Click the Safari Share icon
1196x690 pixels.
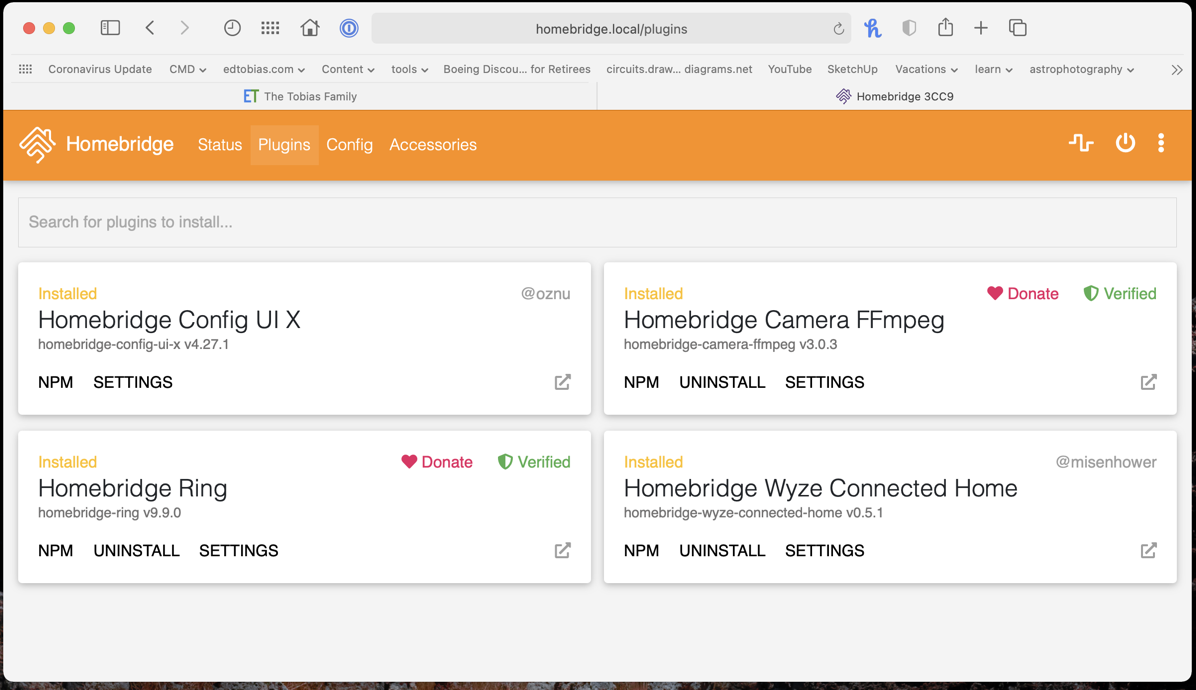pyautogui.click(x=945, y=28)
